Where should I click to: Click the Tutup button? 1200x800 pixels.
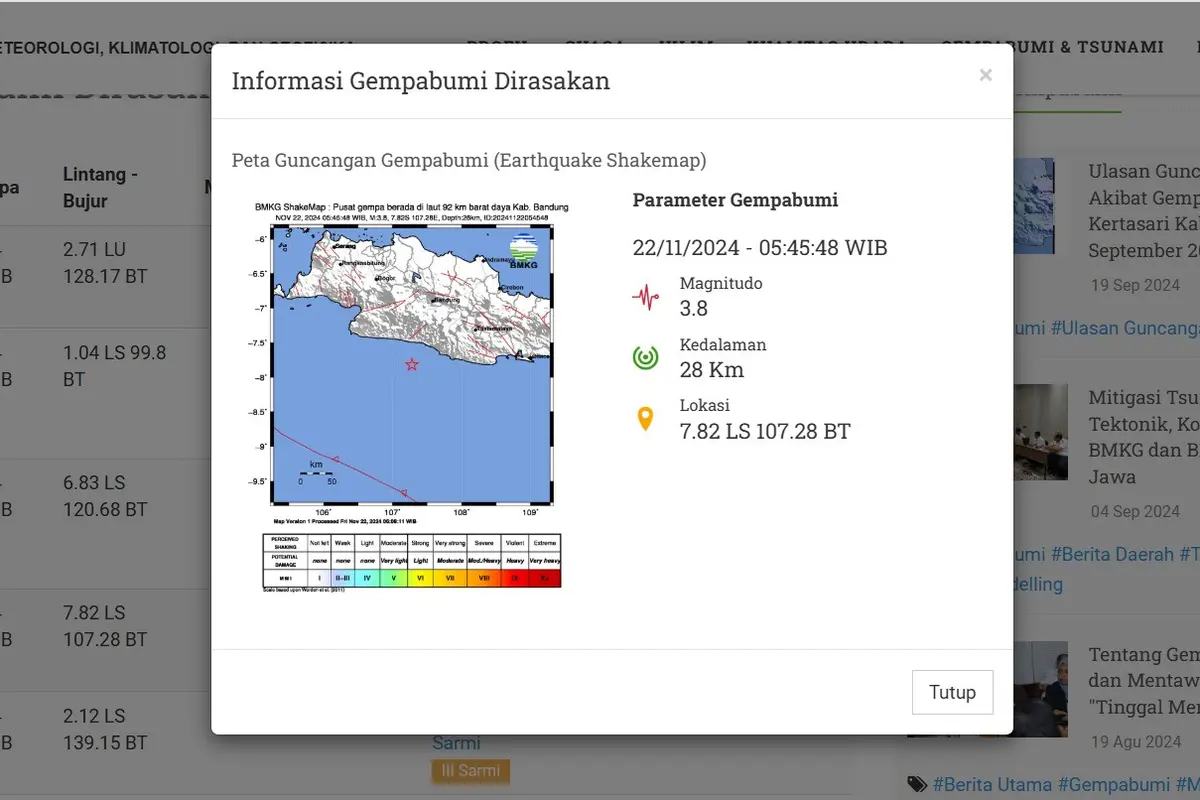952,692
